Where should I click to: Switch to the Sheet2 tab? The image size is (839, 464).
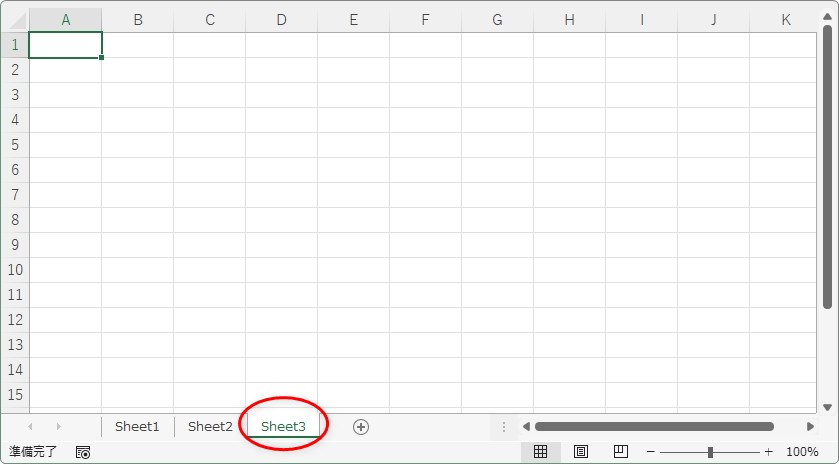click(210, 426)
